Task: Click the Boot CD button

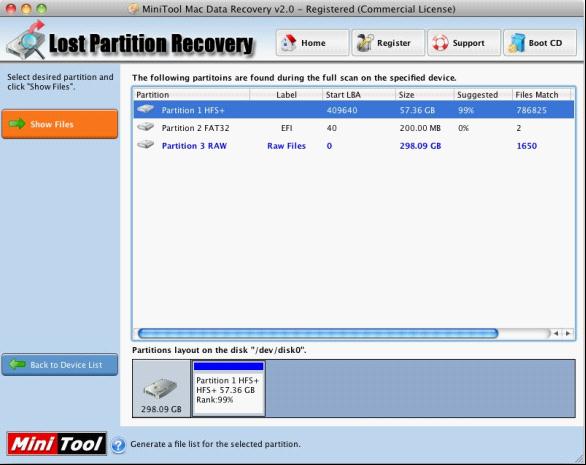Action: tap(540, 43)
